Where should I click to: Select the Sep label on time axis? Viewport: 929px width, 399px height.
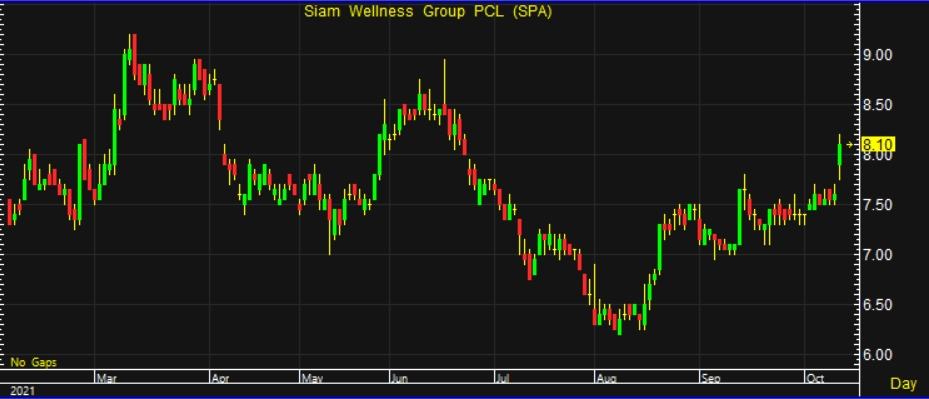pos(709,377)
